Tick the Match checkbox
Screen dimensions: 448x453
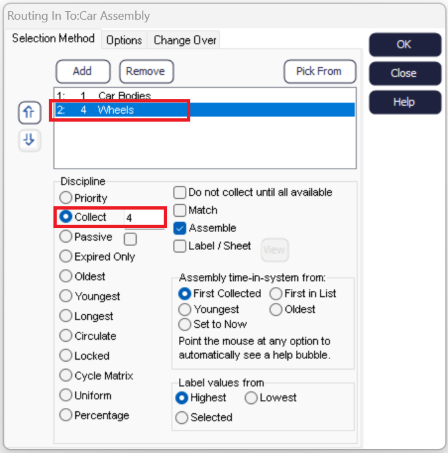(x=180, y=210)
